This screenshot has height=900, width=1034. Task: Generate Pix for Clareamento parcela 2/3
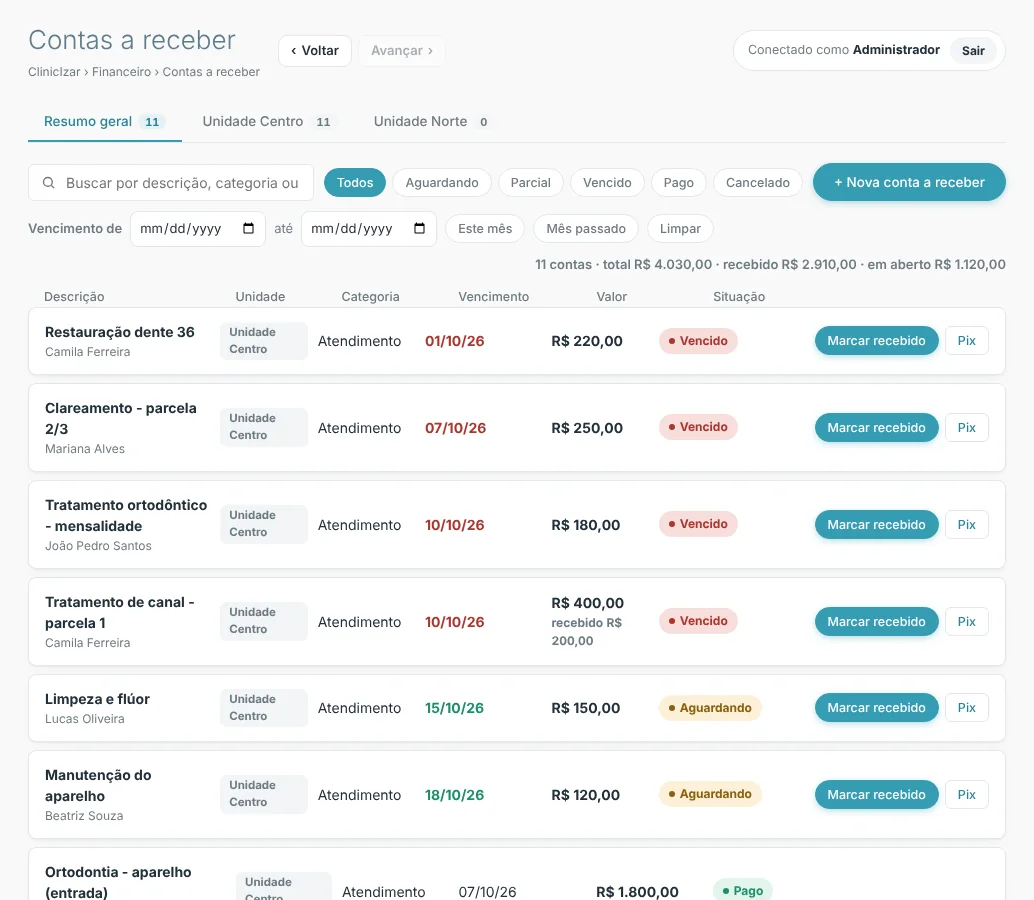[x=966, y=428]
